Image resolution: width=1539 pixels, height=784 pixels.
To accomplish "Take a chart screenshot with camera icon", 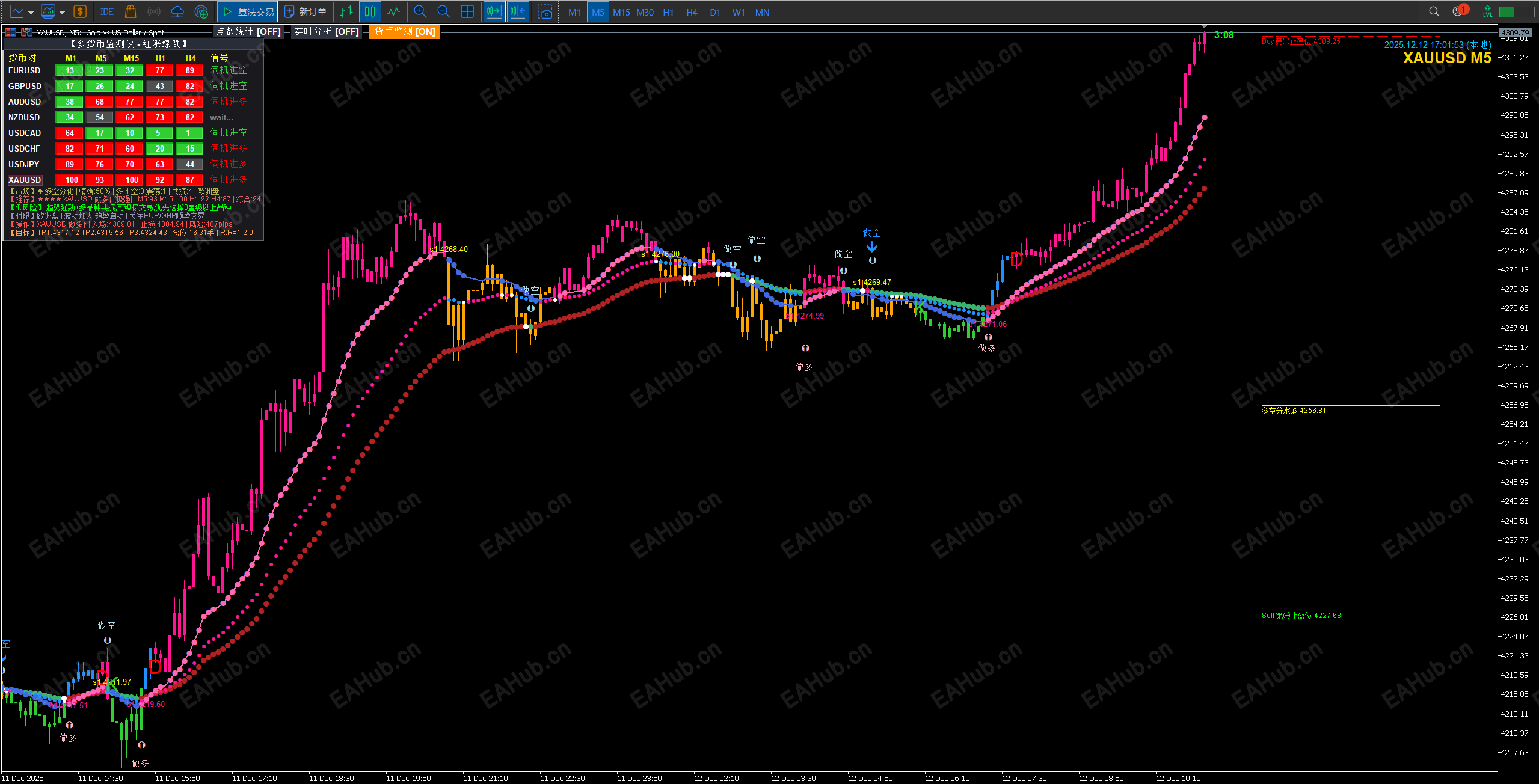I will pyautogui.click(x=545, y=12).
